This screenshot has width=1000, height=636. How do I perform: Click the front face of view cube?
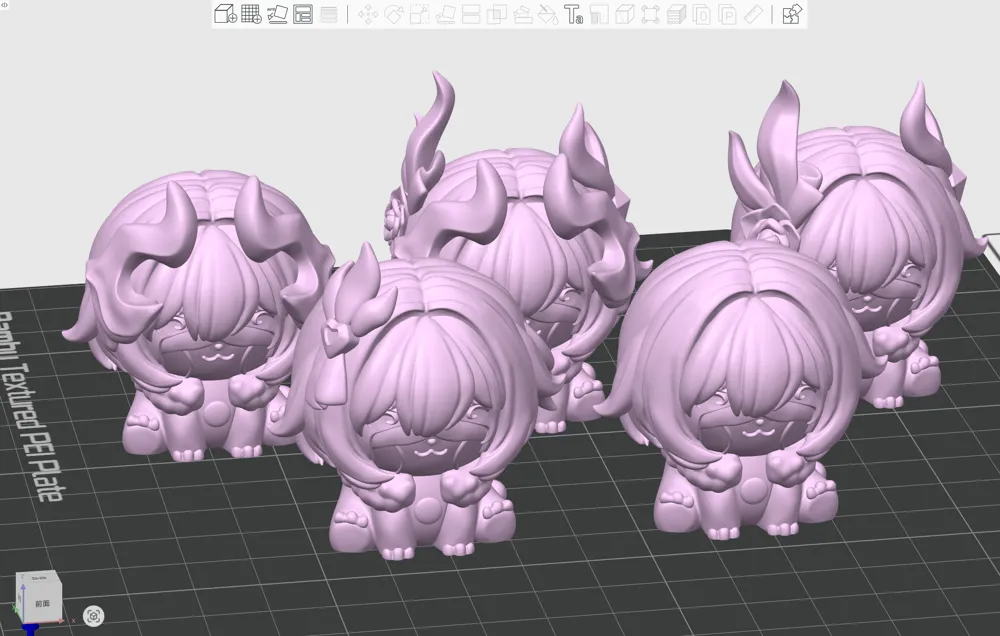pos(41,603)
